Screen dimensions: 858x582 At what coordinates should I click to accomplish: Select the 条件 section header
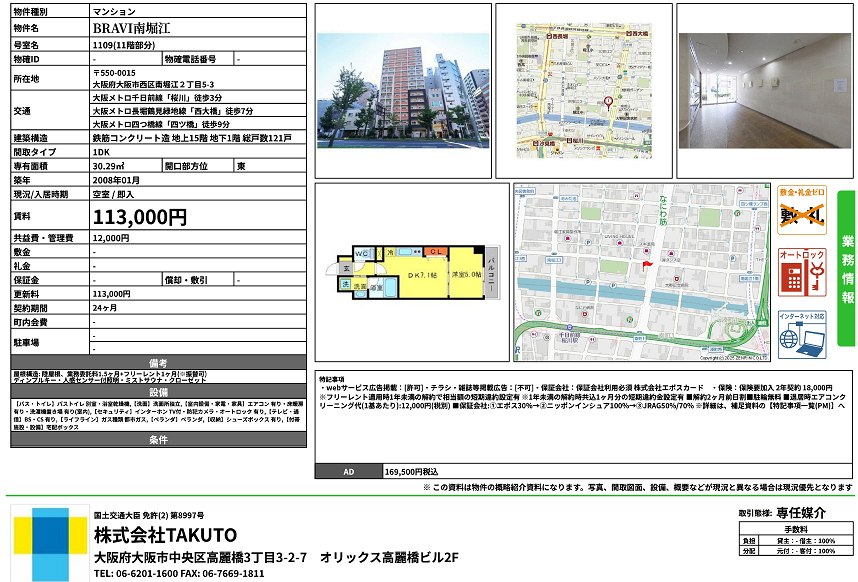(158, 440)
